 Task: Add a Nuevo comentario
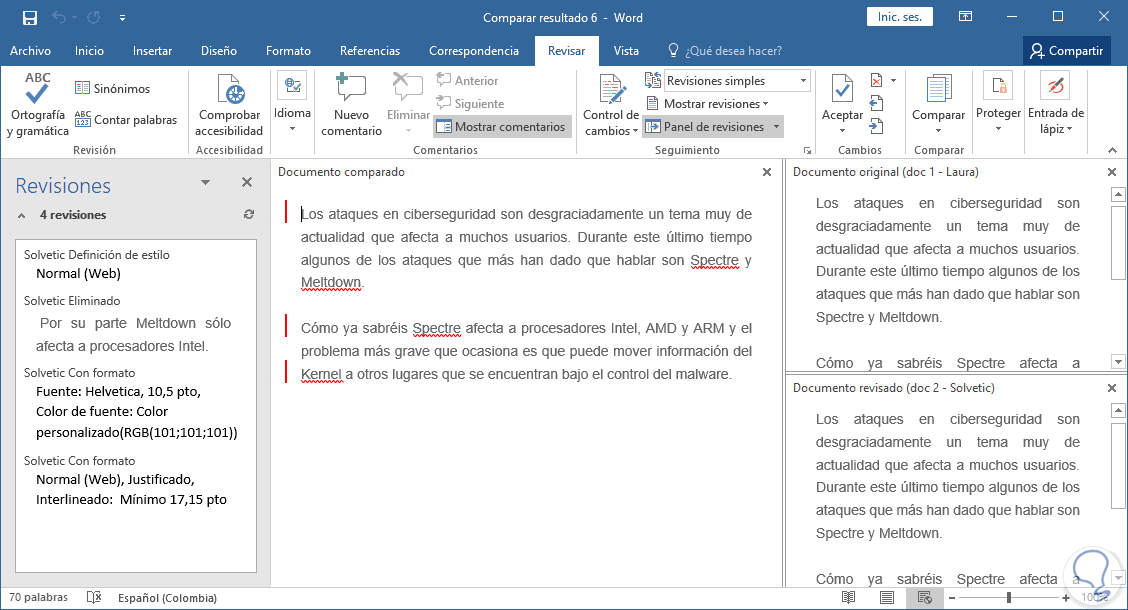click(x=351, y=104)
